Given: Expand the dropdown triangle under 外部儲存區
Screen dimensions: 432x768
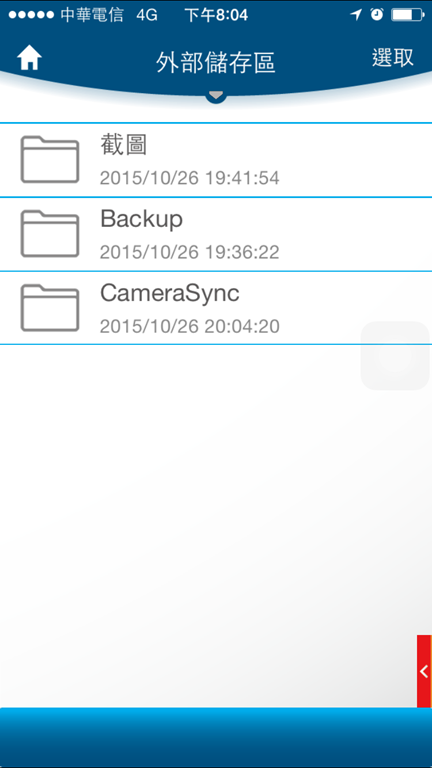Looking at the screenshot, I should (x=216, y=95).
